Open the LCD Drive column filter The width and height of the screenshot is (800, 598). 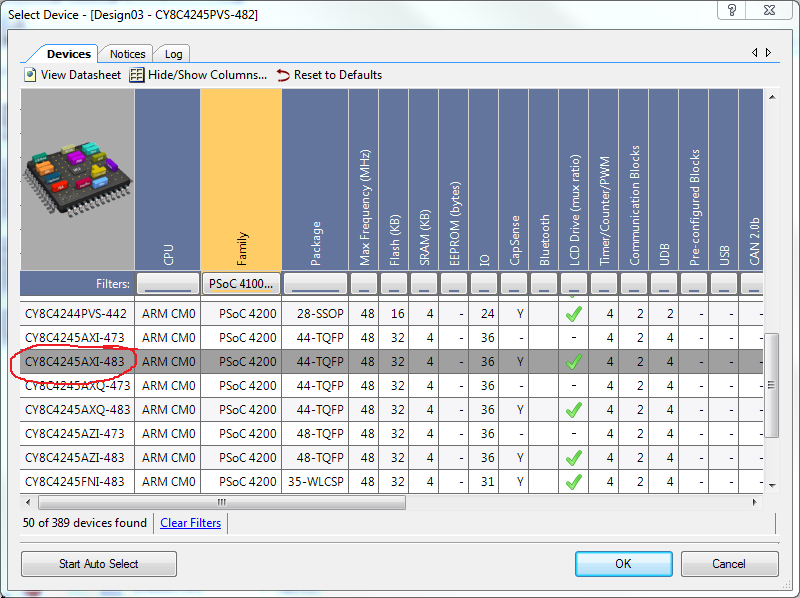[573, 284]
